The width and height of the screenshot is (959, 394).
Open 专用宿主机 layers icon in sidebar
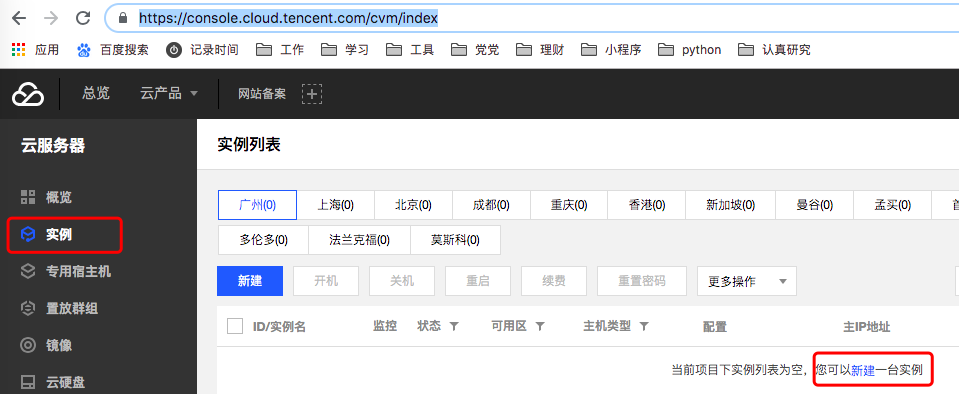point(28,271)
